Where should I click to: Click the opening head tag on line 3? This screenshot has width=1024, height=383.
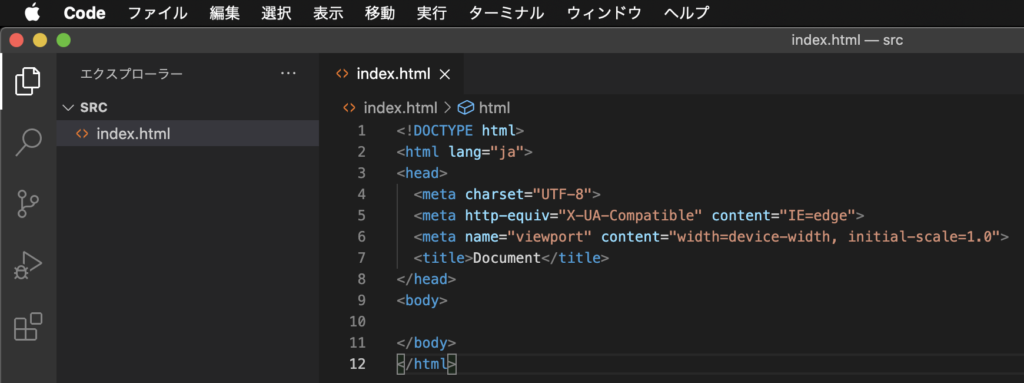pyautogui.click(x=422, y=173)
